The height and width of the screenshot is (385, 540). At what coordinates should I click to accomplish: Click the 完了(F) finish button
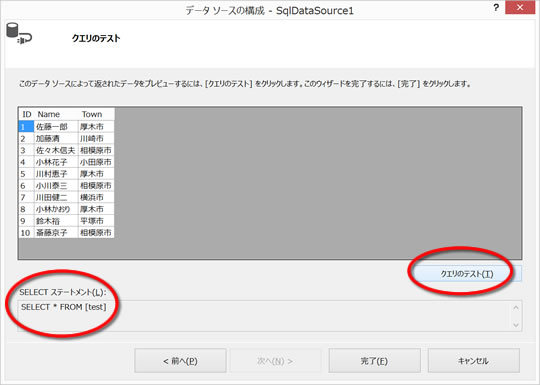click(x=374, y=361)
